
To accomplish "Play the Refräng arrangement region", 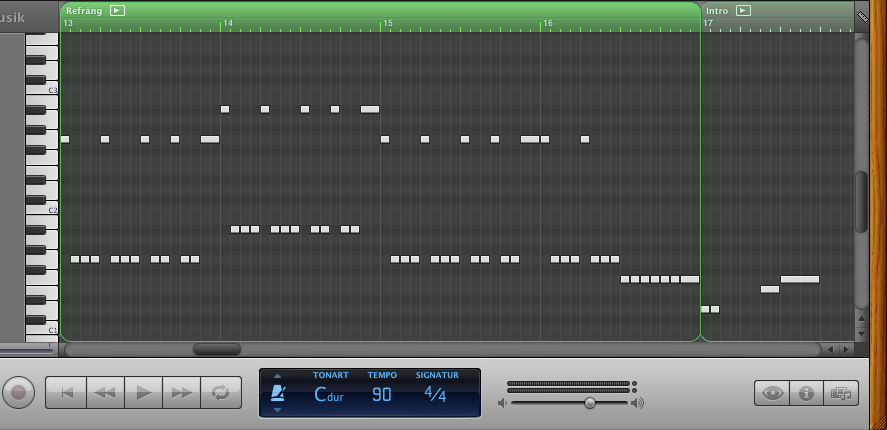I will click(117, 10).
